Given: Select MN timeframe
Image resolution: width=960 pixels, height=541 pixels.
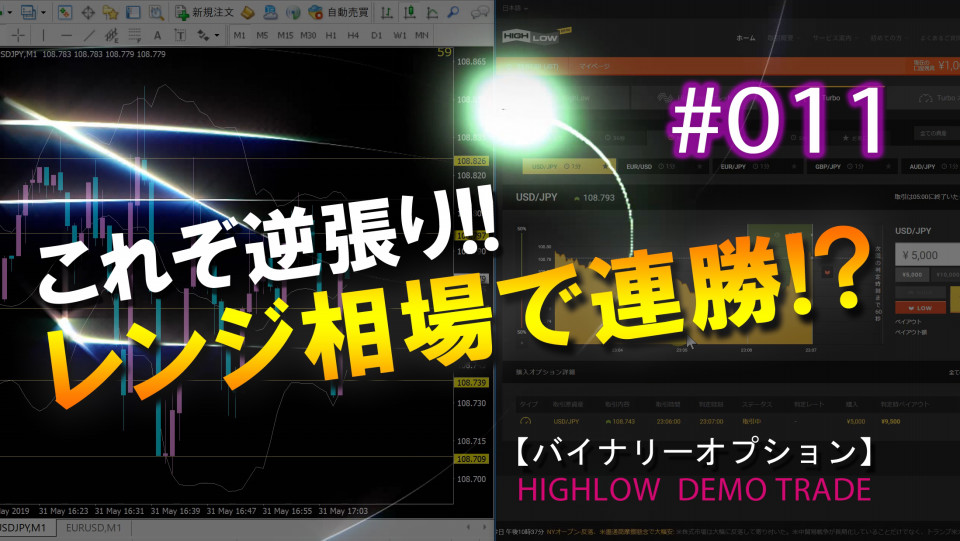Looking at the screenshot, I should click(x=422, y=35).
